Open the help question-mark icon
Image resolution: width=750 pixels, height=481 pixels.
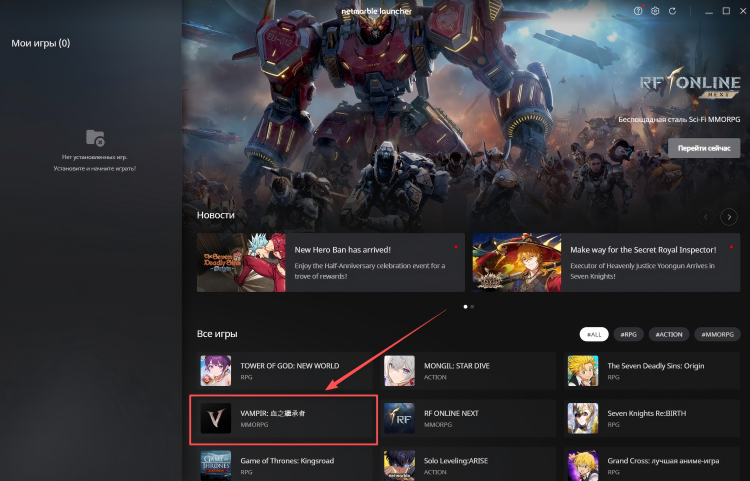click(x=638, y=11)
